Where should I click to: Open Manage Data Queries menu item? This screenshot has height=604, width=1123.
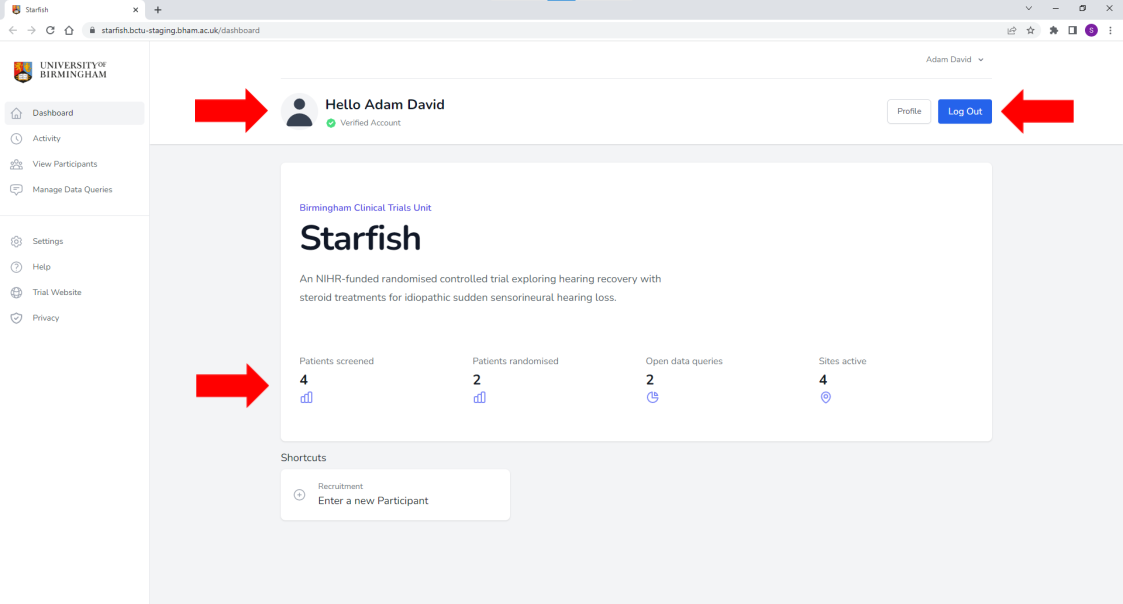coord(72,190)
